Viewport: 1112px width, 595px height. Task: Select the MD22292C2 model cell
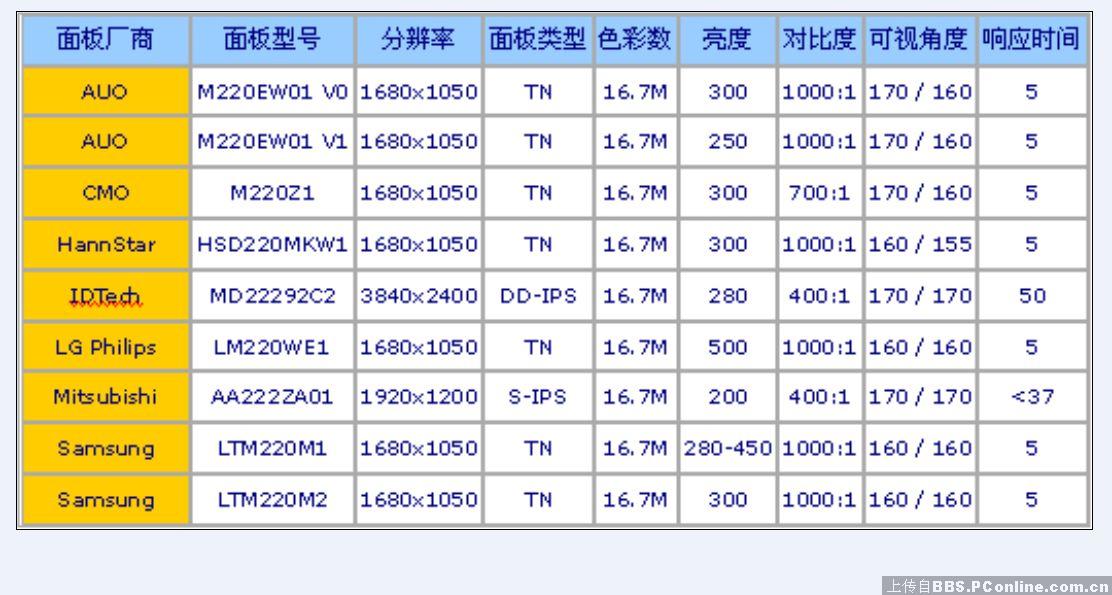point(272,296)
